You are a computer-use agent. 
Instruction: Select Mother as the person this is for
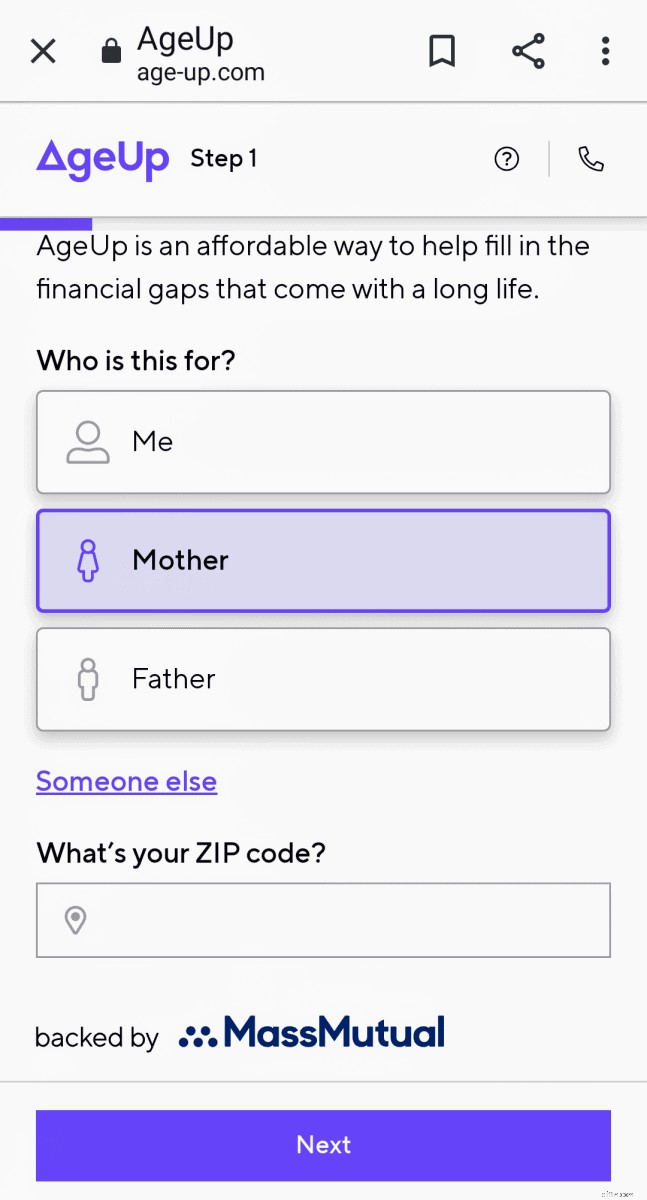pos(323,560)
